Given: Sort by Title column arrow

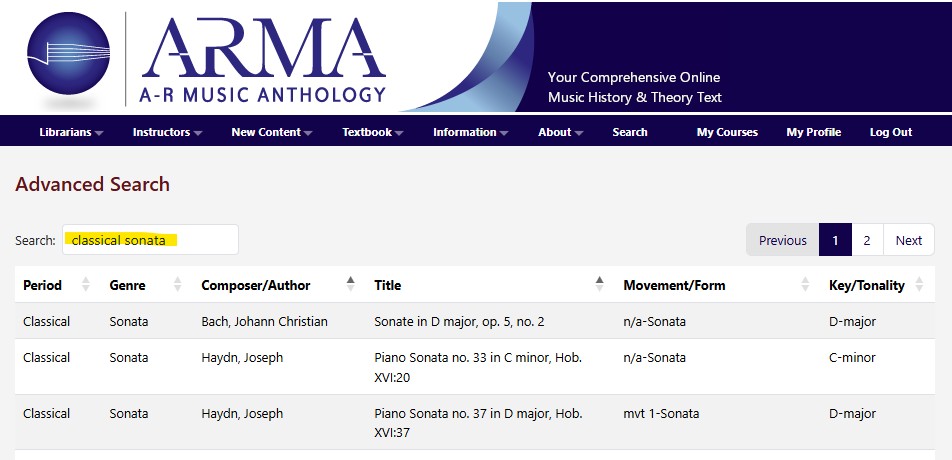Looking at the screenshot, I should click(x=599, y=284).
